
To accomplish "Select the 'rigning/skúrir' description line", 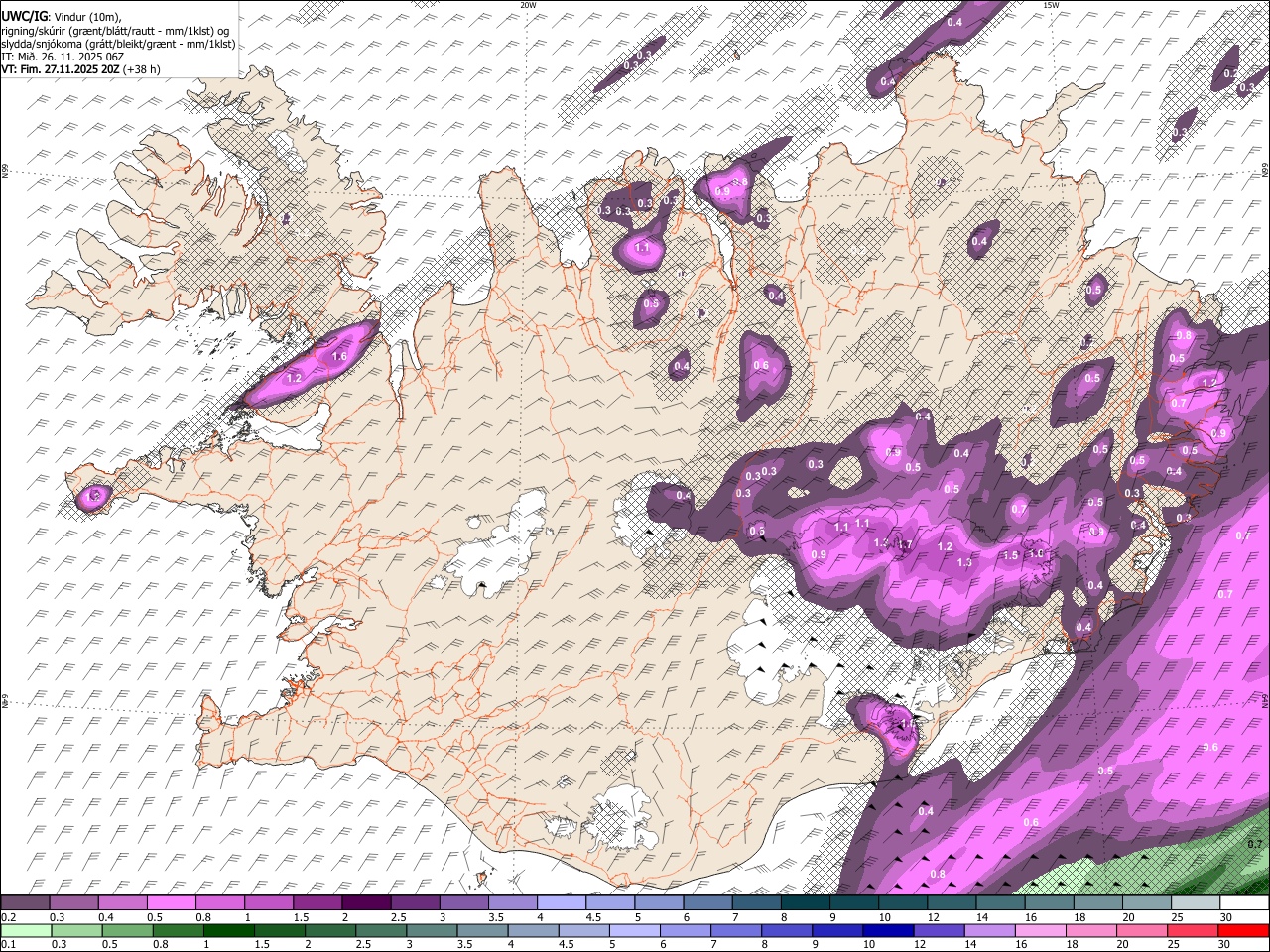I will tap(116, 30).
